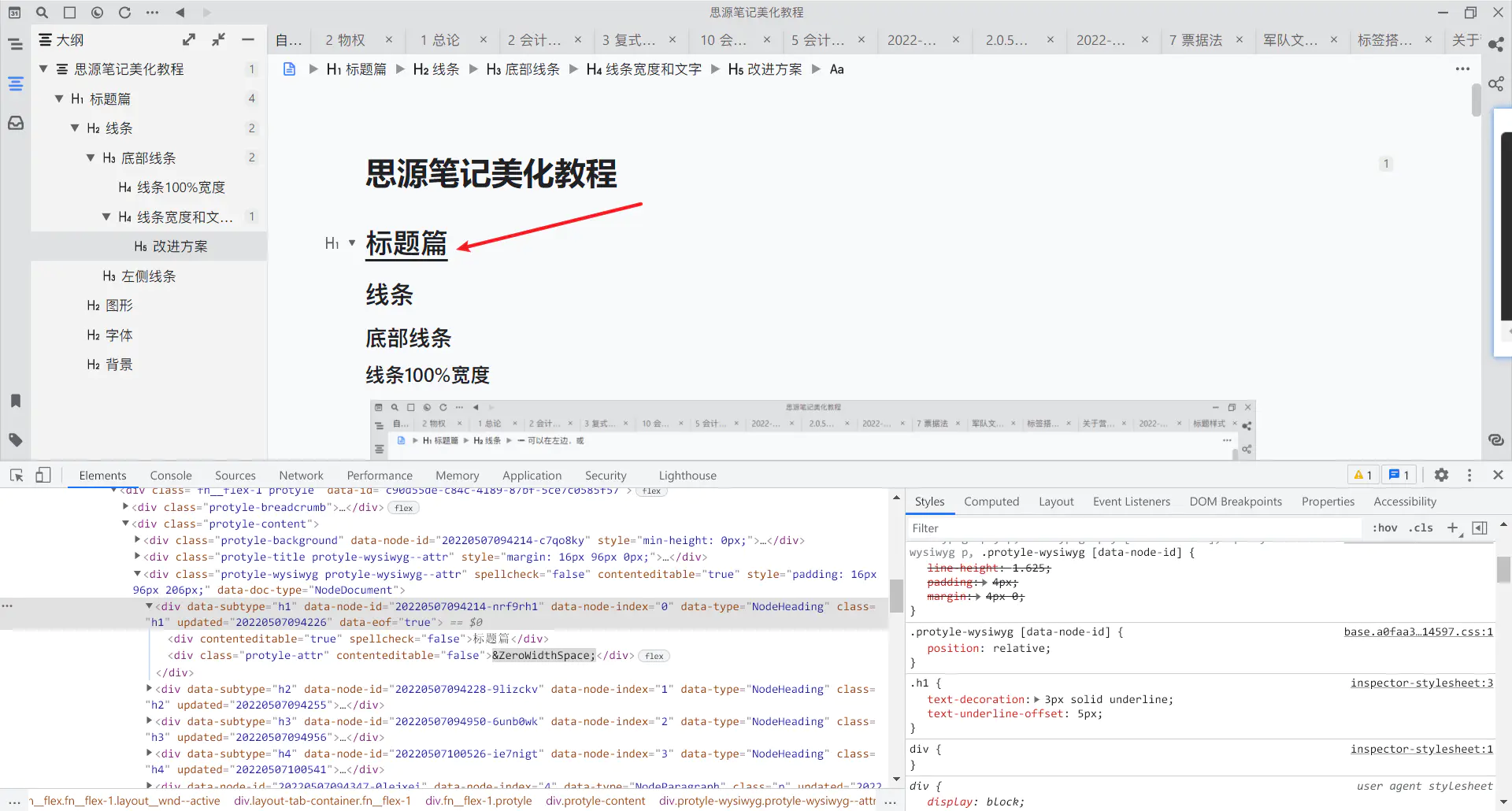Activate the inspect element picker

pyautogui.click(x=17, y=475)
